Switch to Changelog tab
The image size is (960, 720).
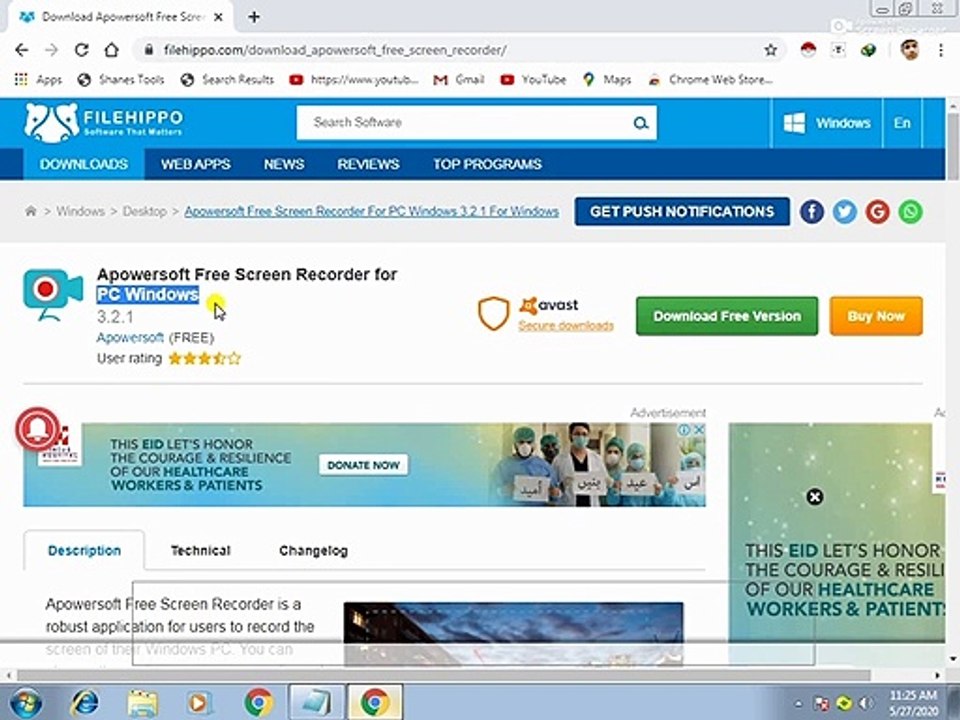(x=313, y=550)
